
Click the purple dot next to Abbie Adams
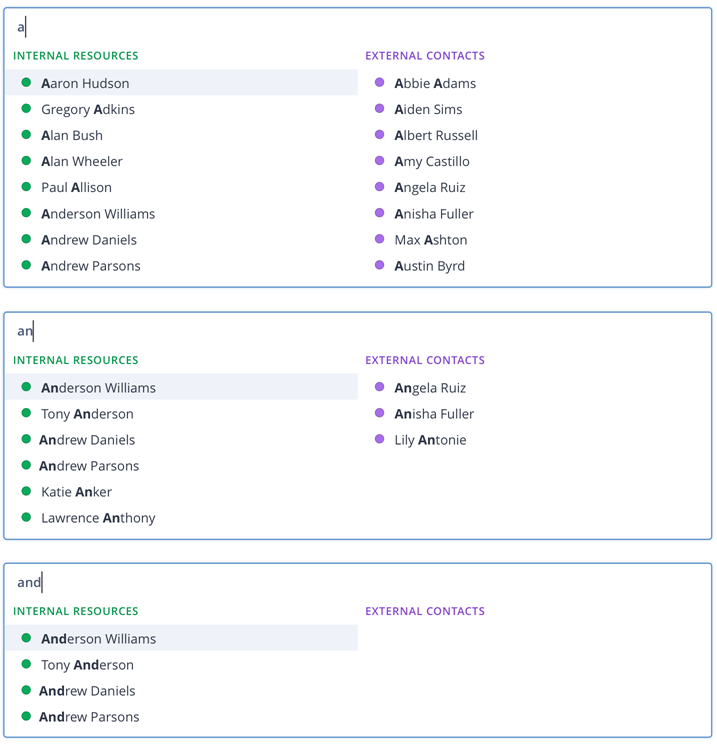[380, 82]
